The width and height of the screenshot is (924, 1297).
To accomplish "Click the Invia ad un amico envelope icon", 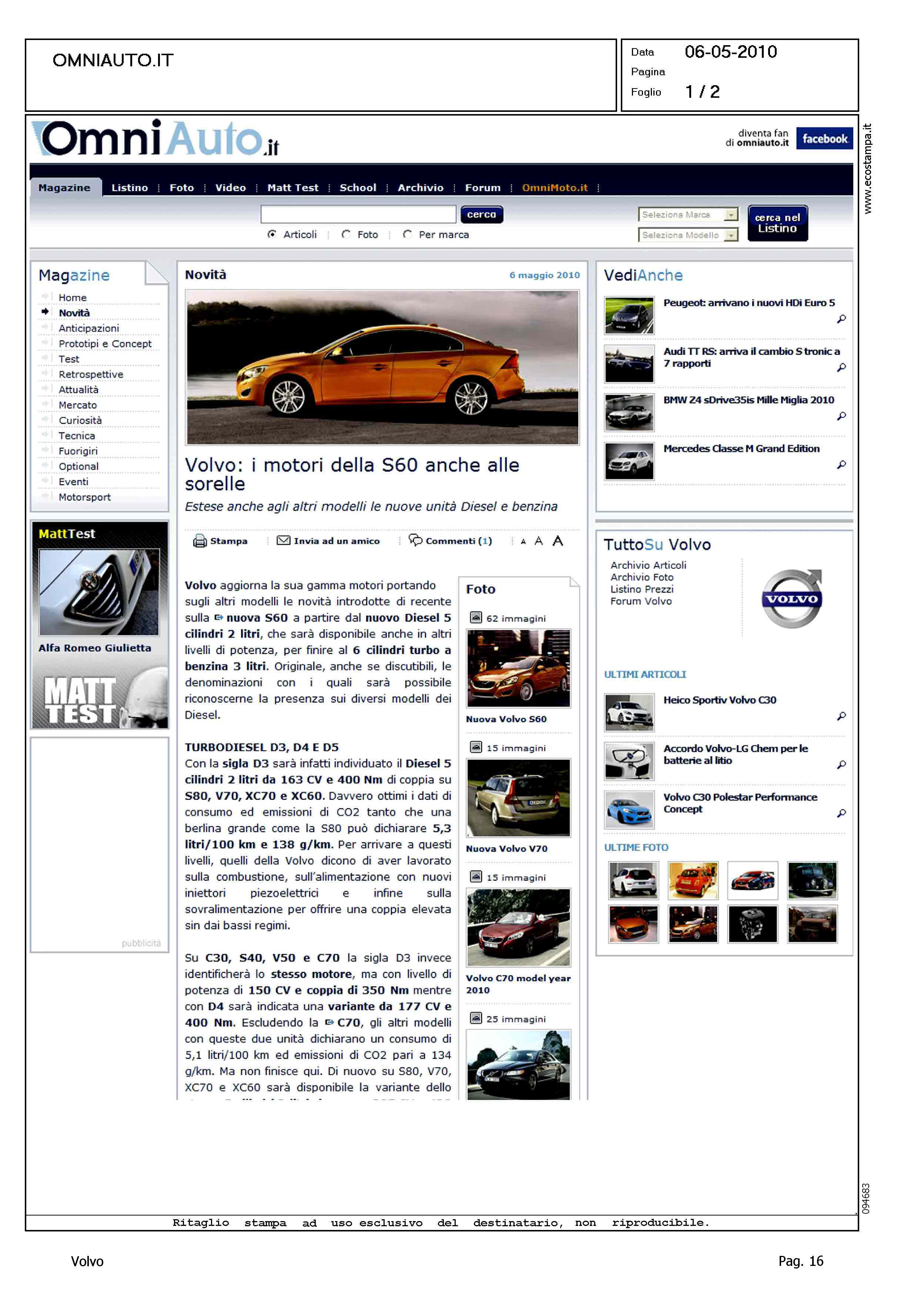I will point(283,540).
